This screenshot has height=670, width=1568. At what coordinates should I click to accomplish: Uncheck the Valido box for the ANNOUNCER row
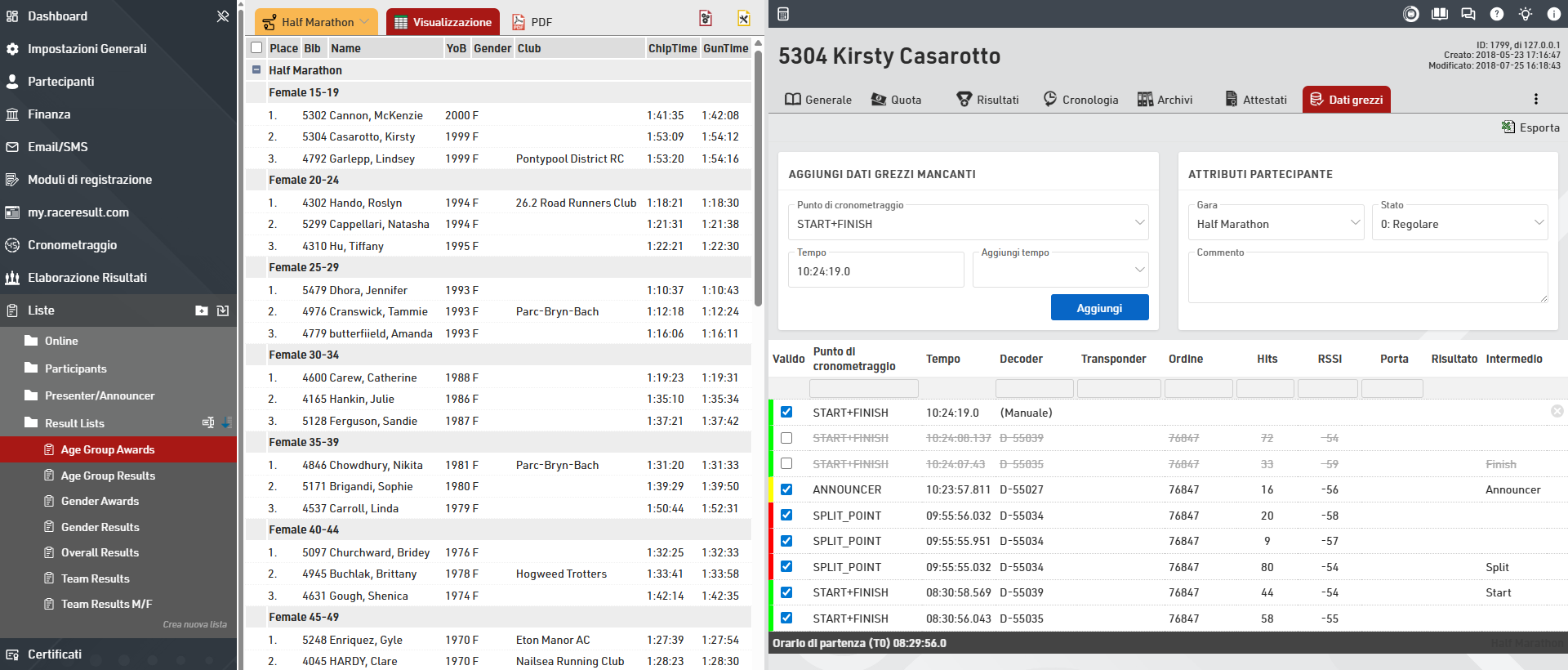coord(786,489)
